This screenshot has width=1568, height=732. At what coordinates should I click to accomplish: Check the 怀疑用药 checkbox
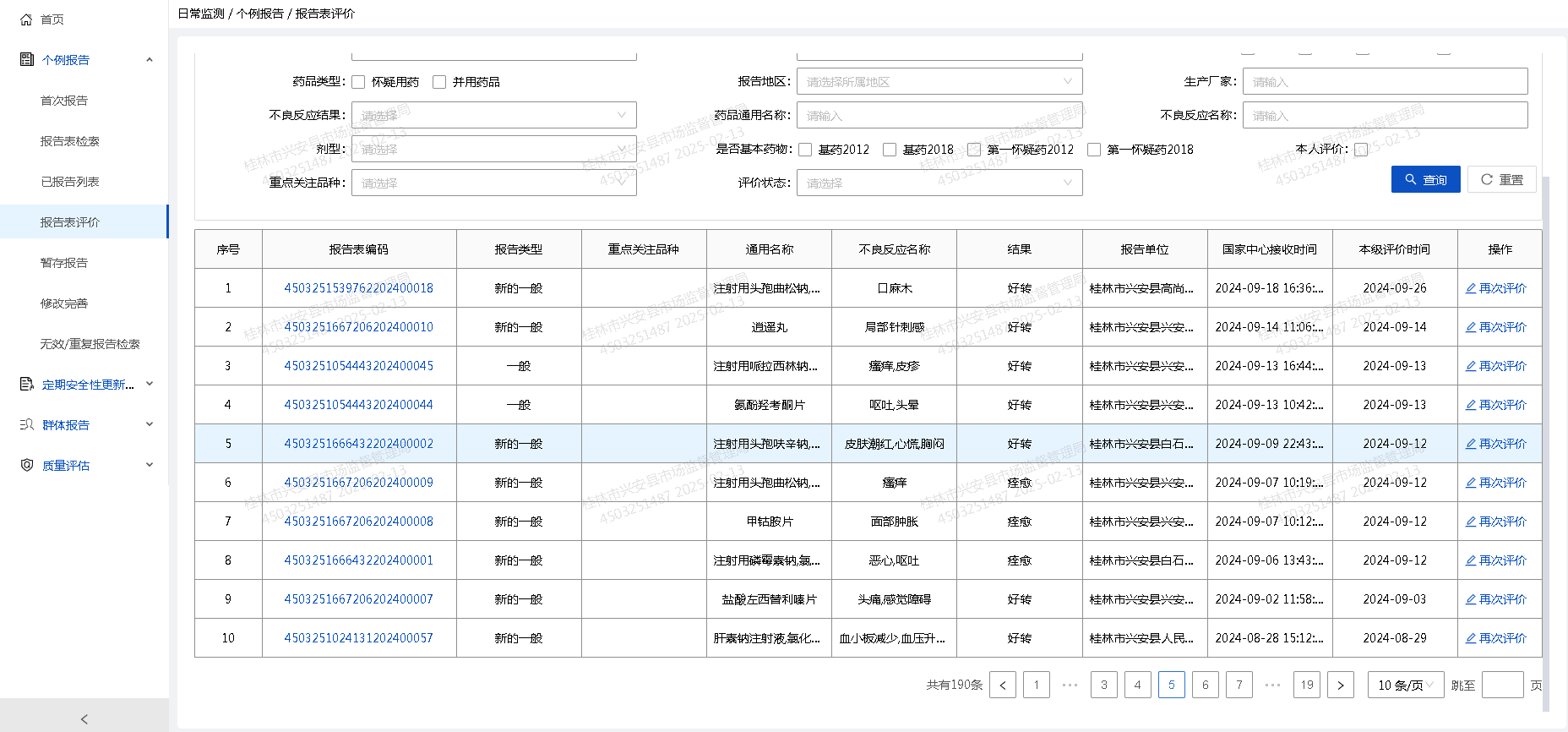[358, 82]
